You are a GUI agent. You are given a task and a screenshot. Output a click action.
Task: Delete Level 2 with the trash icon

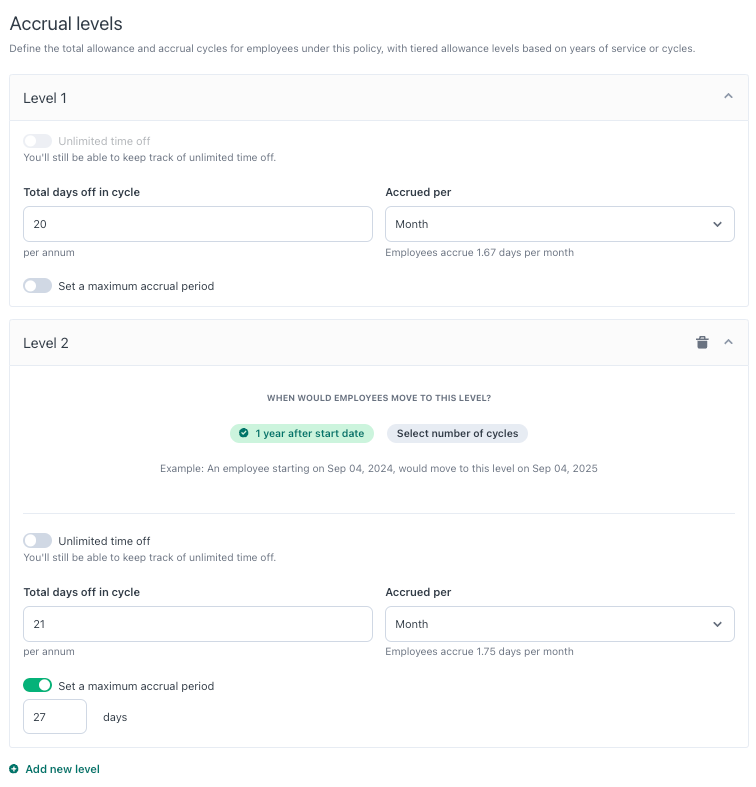[x=702, y=342]
